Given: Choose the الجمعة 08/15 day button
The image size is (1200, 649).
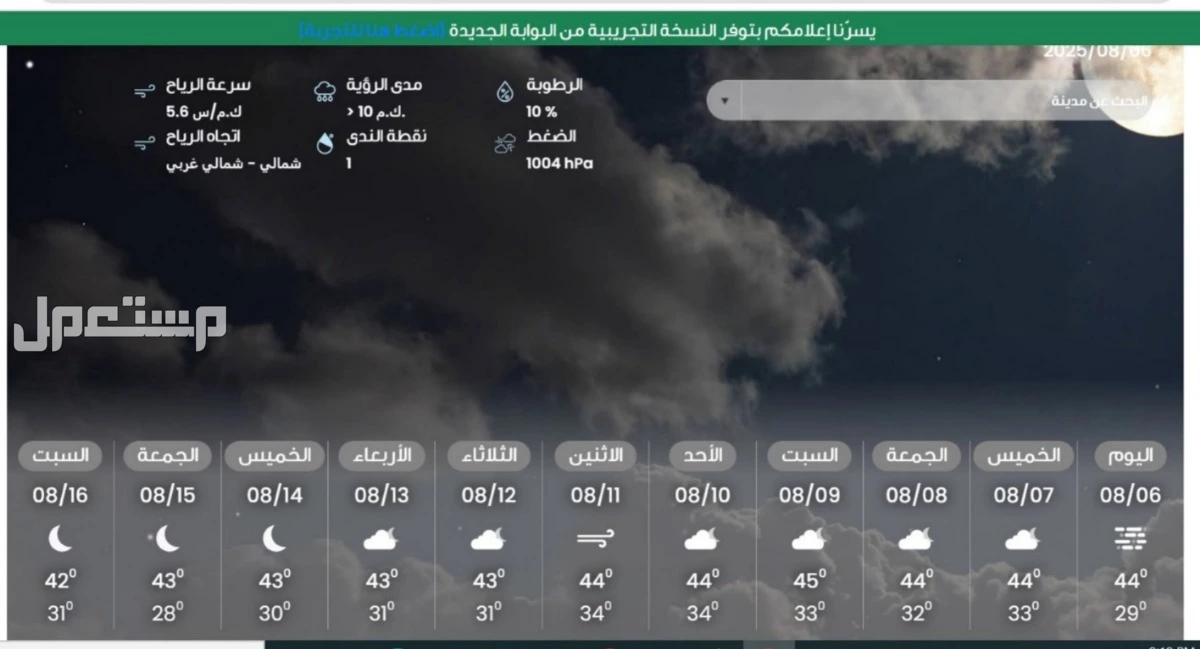Looking at the screenshot, I should click(x=167, y=456).
